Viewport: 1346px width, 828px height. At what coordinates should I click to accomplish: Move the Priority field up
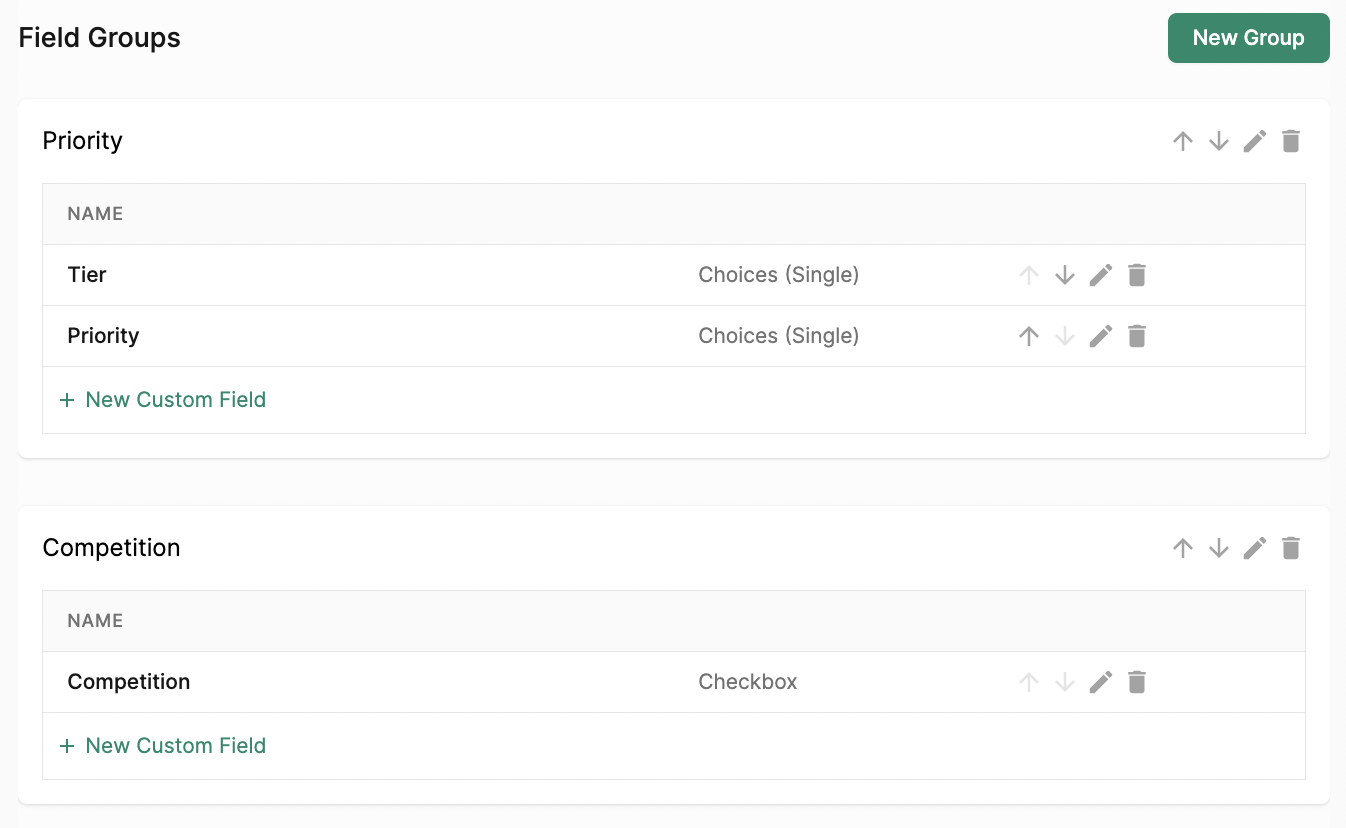[x=1029, y=336]
